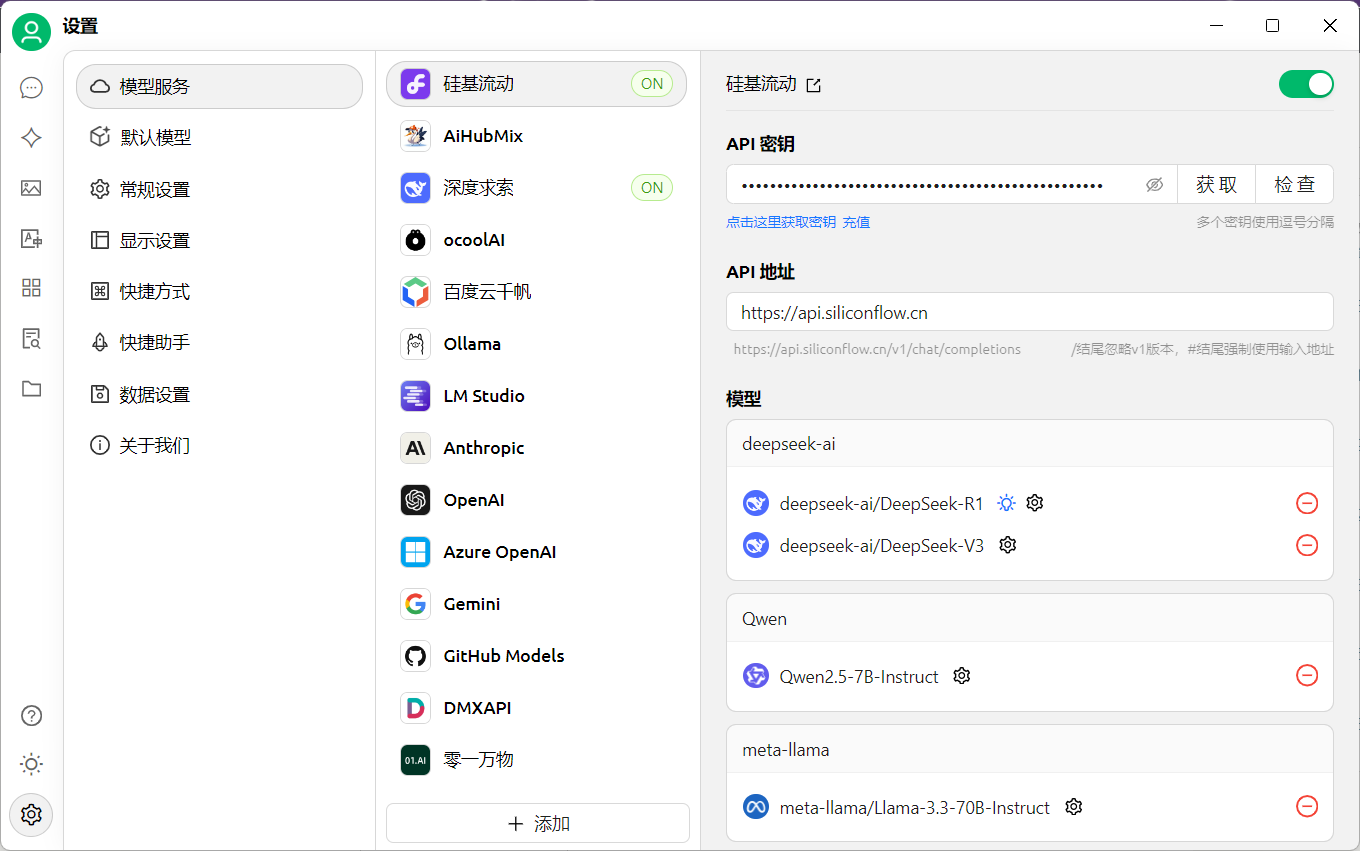Select the ocoolAI provider
Image resolution: width=1360 pixels, height=851 pixels.
click(537, 240)
